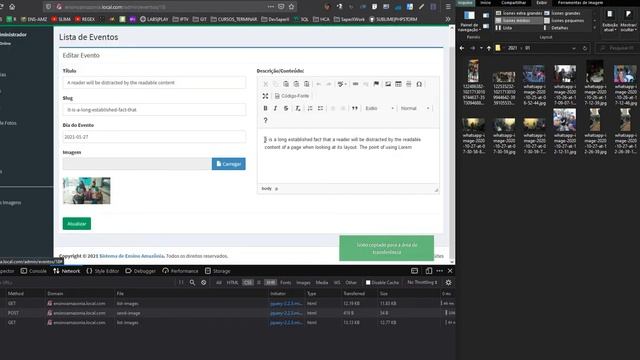Toggle the Media request filter

click(322, 282)
